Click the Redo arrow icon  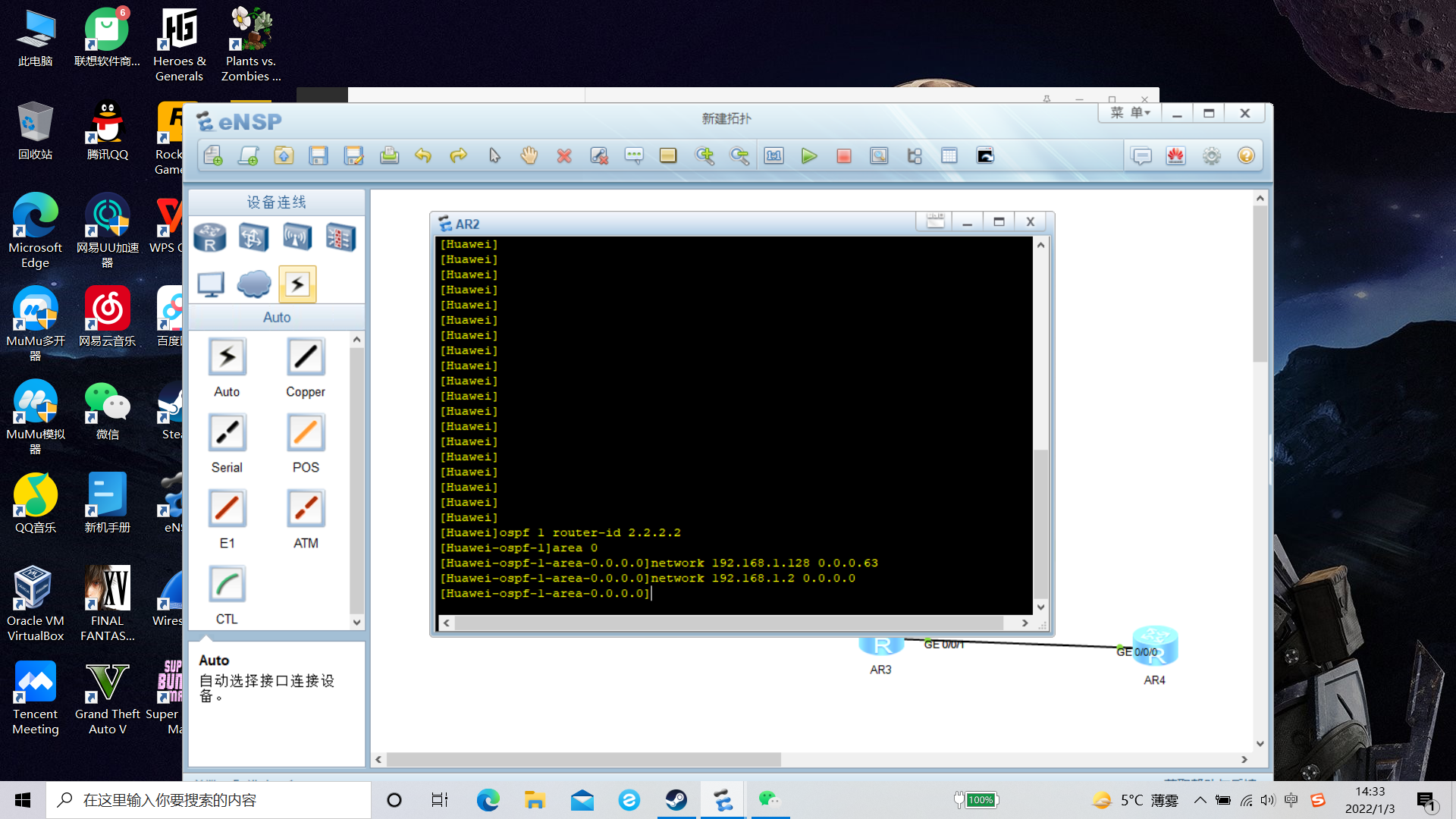458,156
